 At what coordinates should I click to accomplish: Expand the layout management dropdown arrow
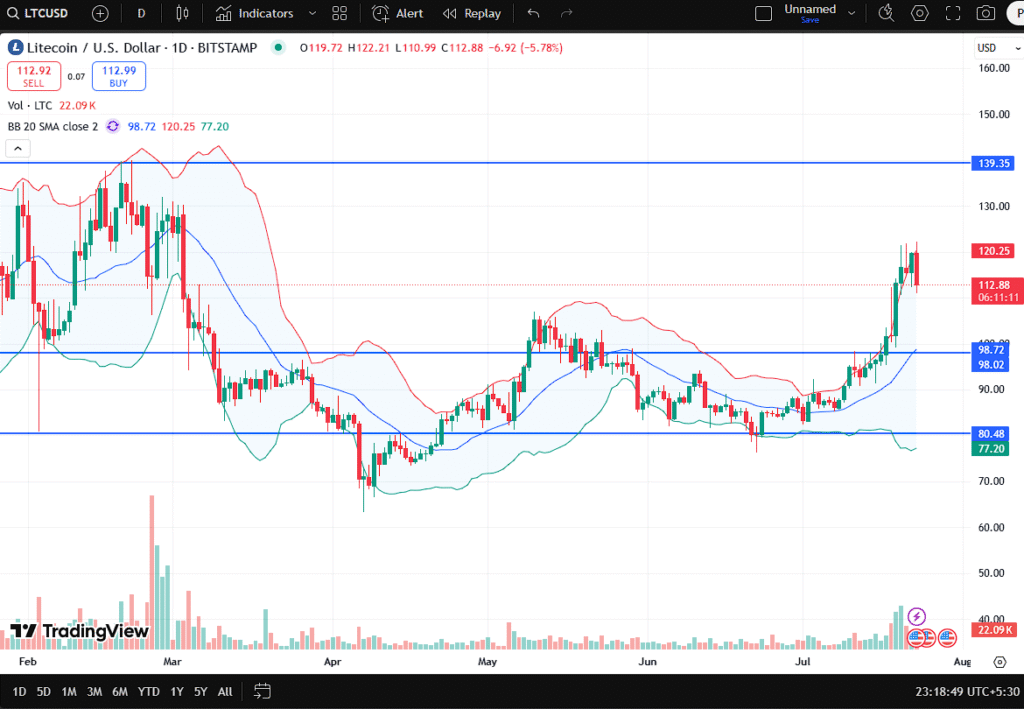852,13
